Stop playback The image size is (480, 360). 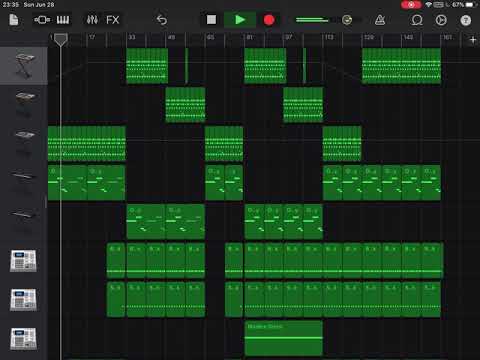click(x=211, y=20)
